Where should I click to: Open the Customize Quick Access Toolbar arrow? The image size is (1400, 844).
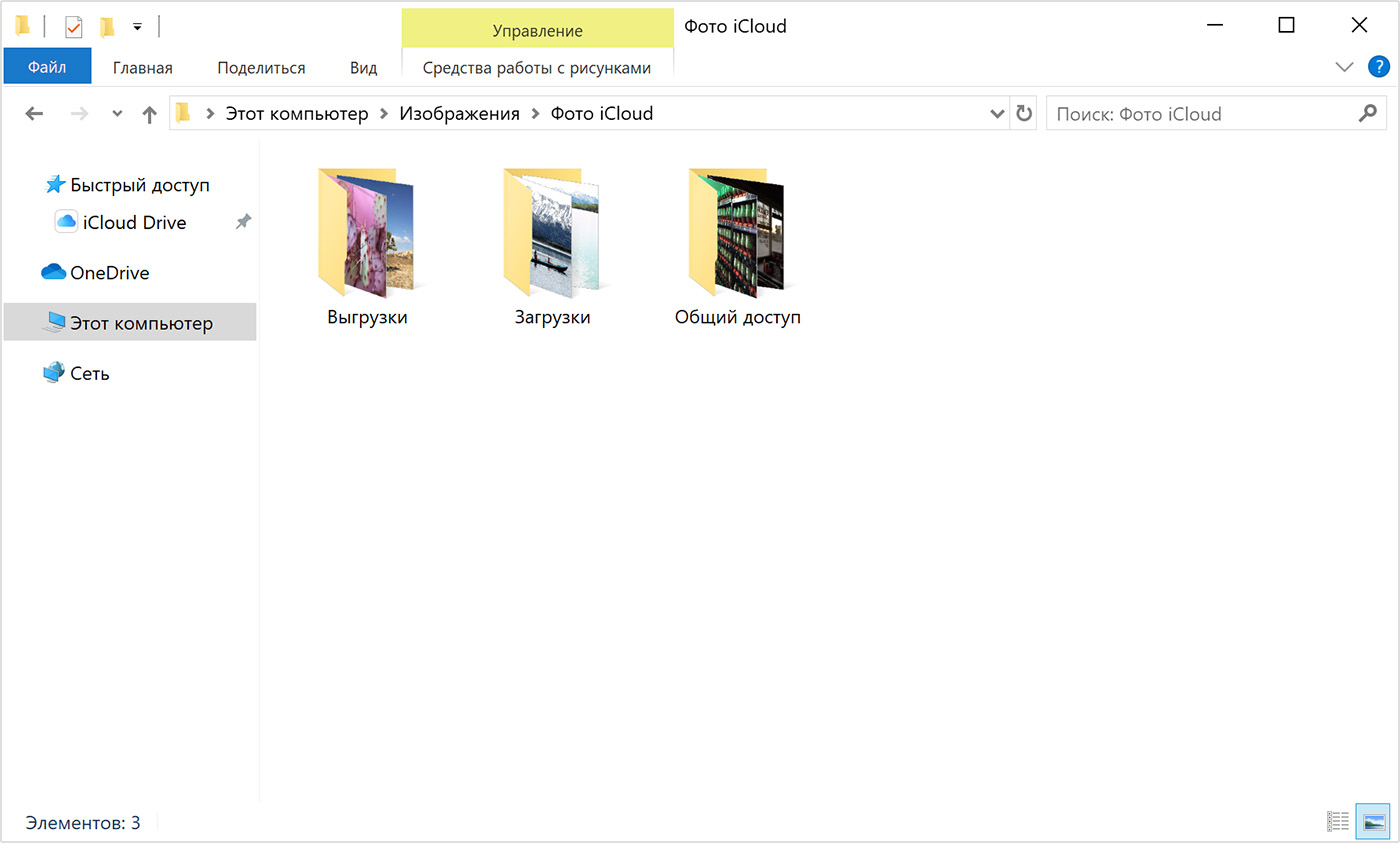coord(137,26)
